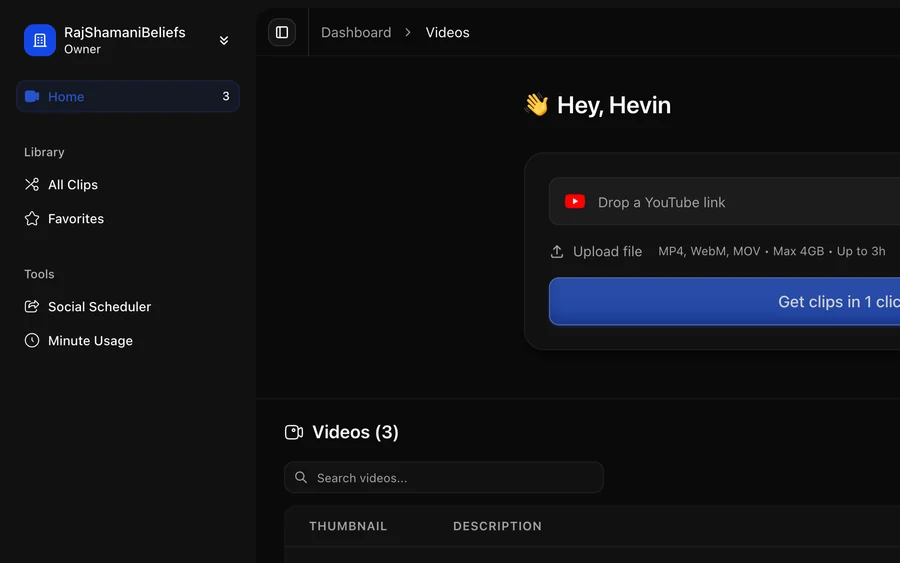Click the magnifier icon in search

click(301, 477)
